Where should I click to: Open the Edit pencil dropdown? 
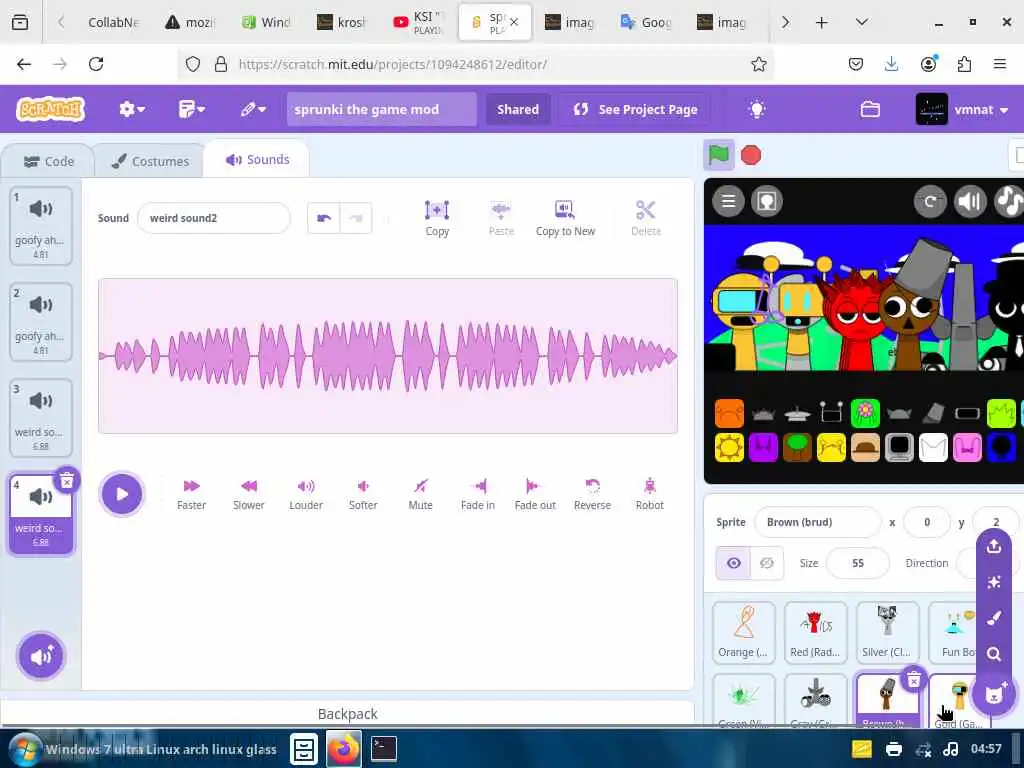[x=253, y=109]
